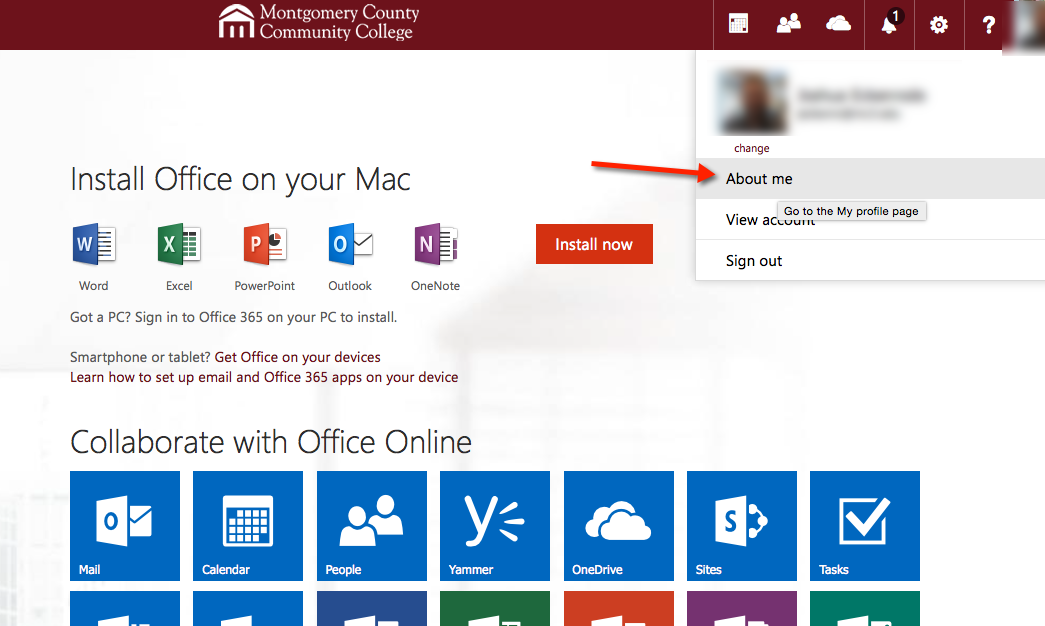Open the settings gear icon
The image size is (1045, 626).
point(939,25)
